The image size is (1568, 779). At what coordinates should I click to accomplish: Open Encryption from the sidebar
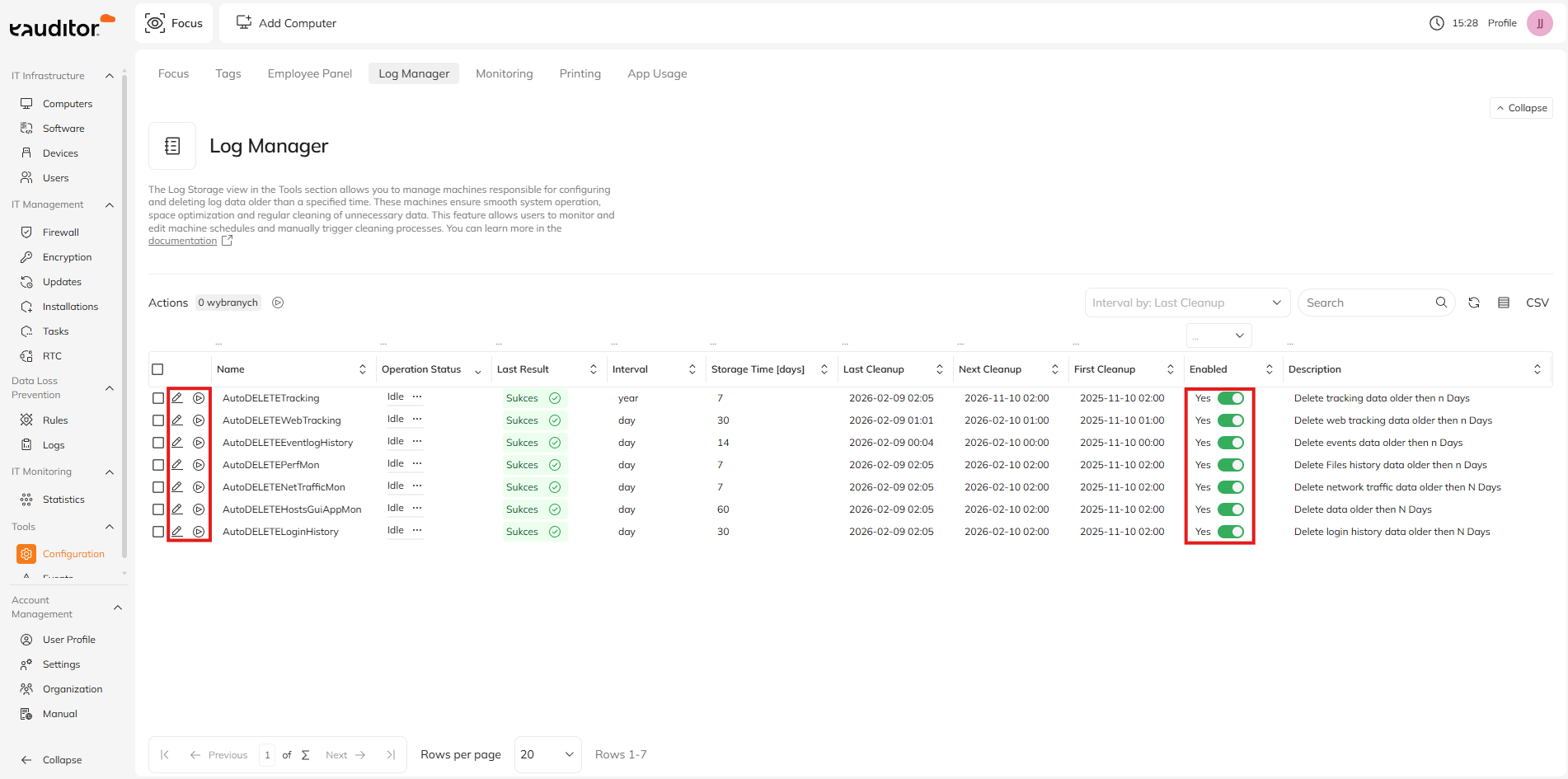point(67,257)
